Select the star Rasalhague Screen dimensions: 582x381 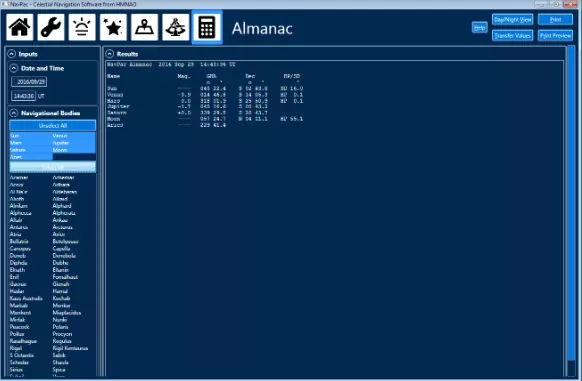(23, 341)
